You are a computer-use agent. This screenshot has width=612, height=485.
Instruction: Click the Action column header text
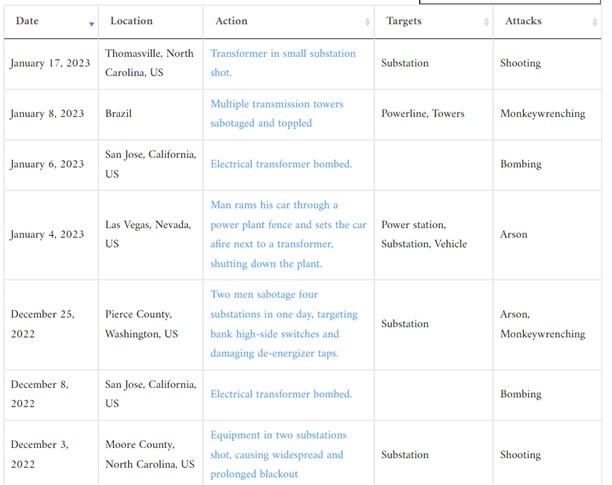pos(231,21)
